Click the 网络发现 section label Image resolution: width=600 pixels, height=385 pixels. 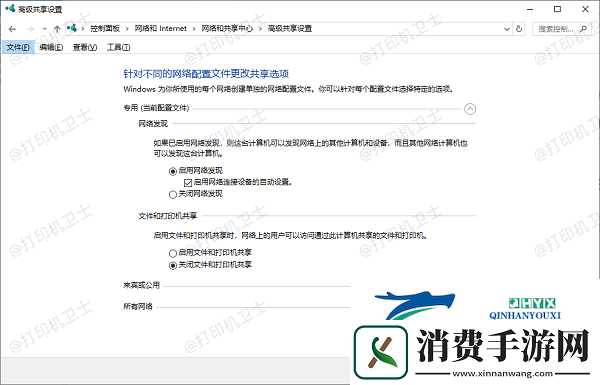pyautogui.click(x=153, y=124)
